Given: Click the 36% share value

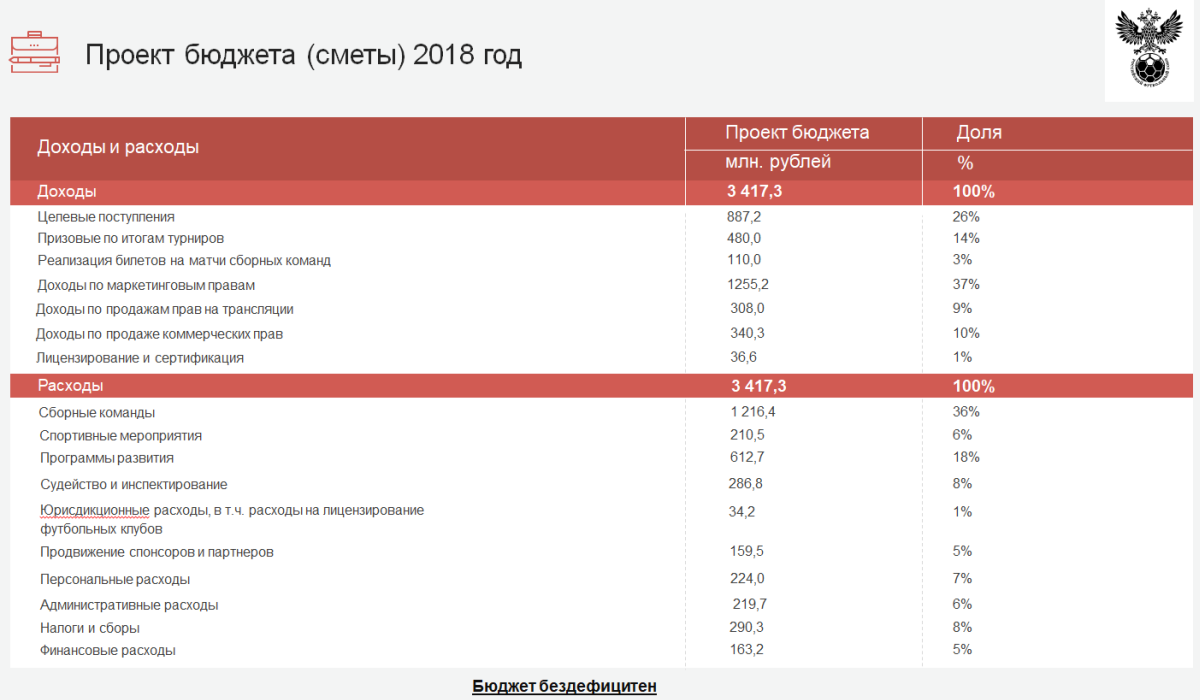Looking at the screenshot, I should click(966, 412).
